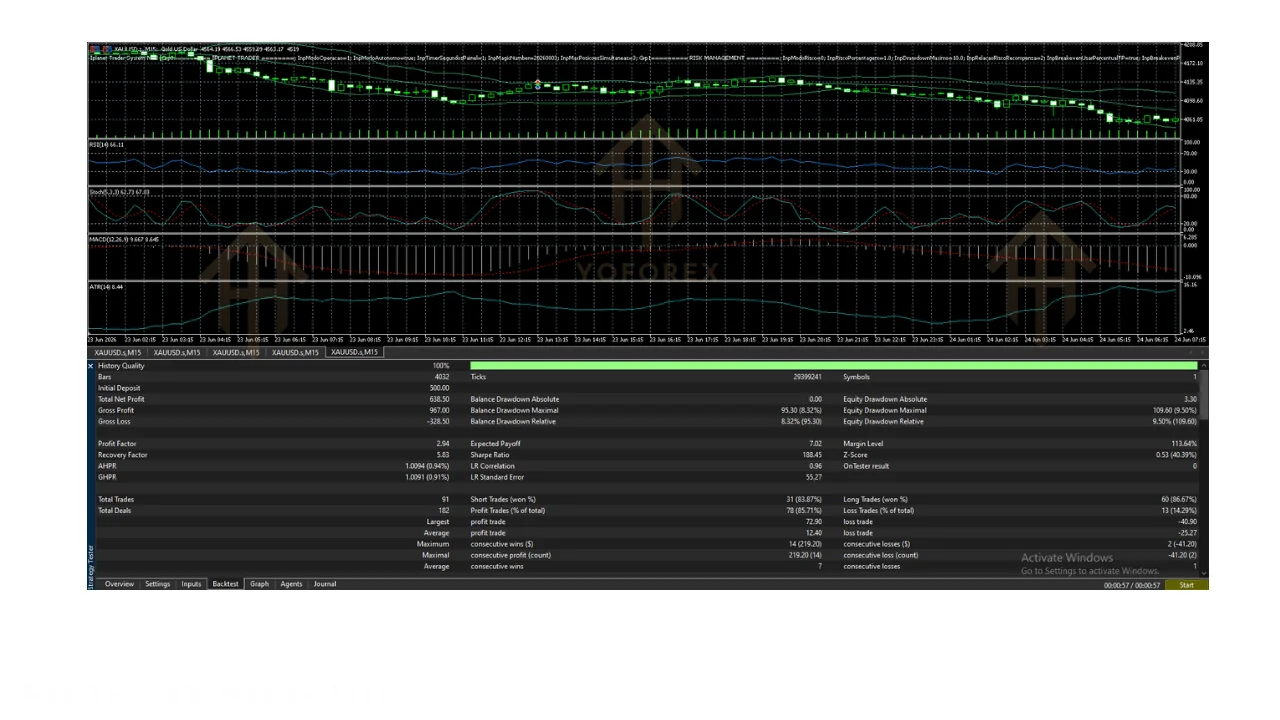The image size is (1280, 720).
Task: Select Sharpe Ratio value 188.45
Action: (811, 455)
